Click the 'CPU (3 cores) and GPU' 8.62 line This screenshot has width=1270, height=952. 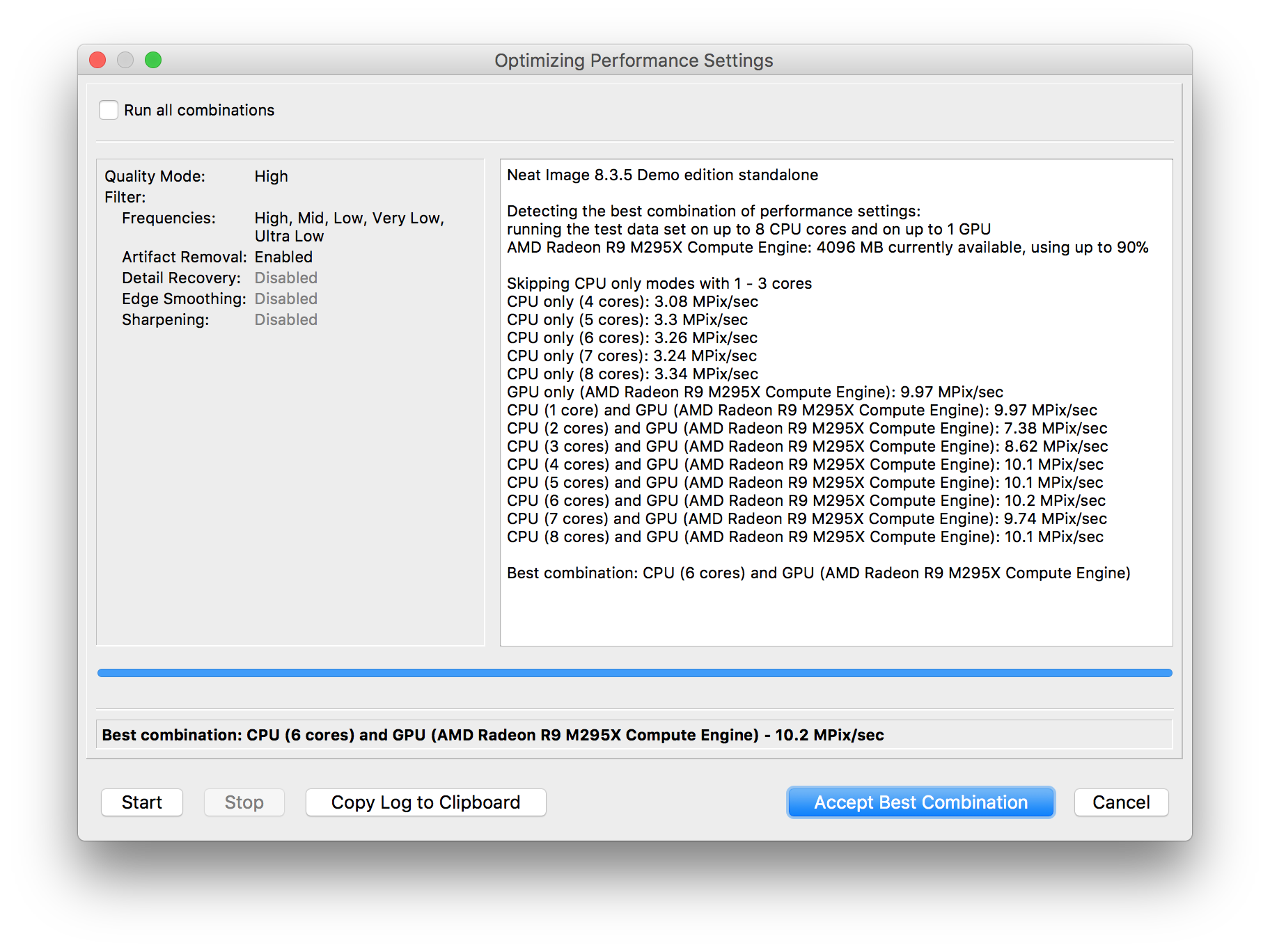pos(808,447)
